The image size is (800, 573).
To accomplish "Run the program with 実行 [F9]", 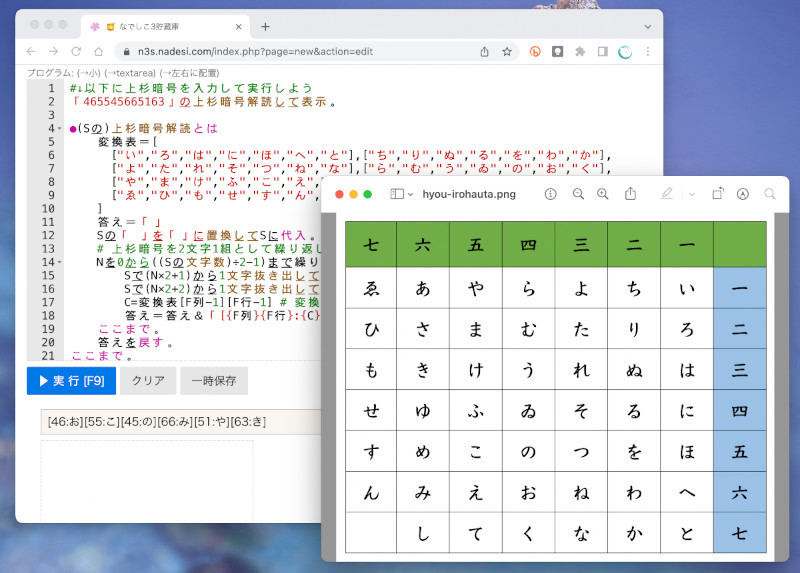I will (71, 381).
